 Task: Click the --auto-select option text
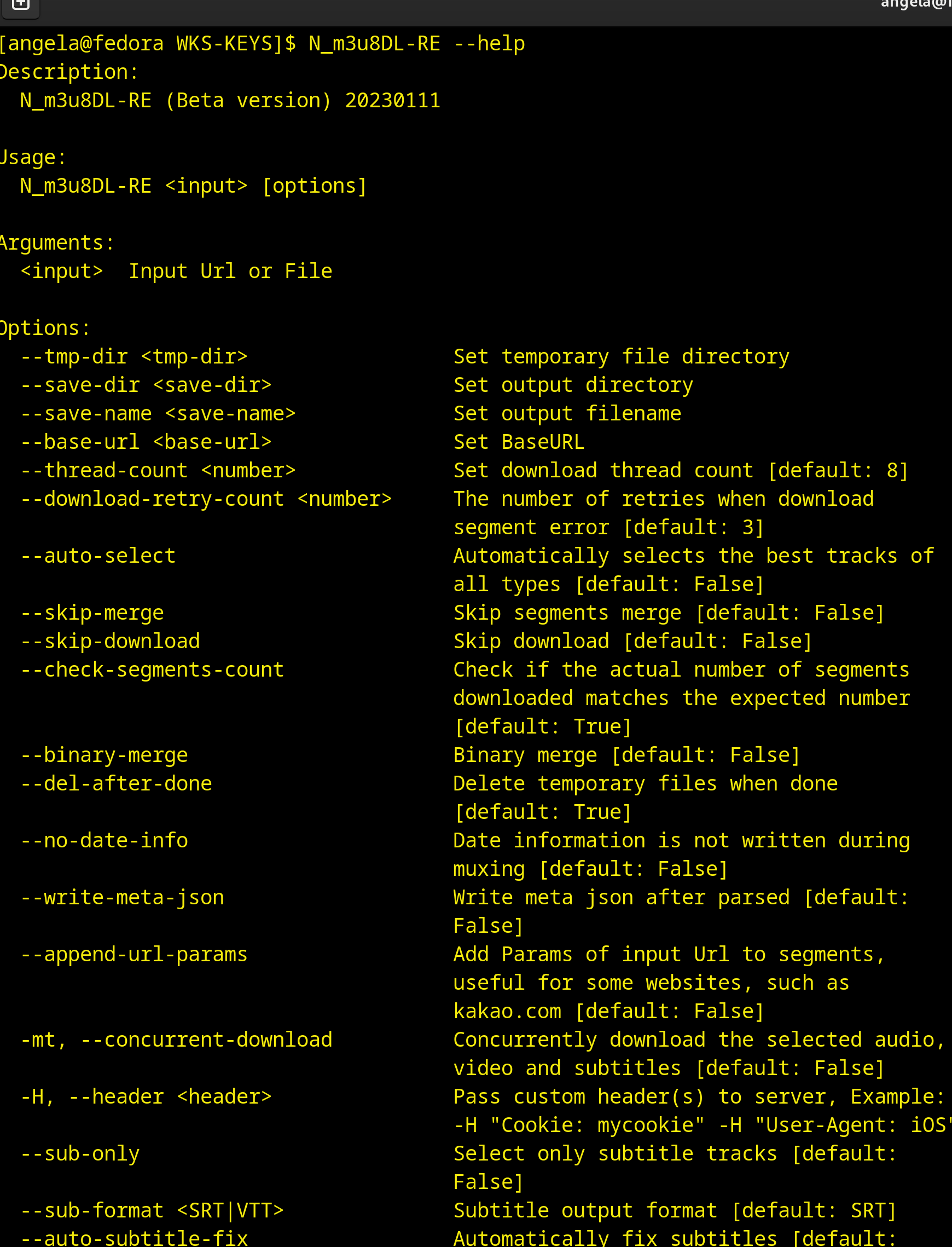pos(98,556)
